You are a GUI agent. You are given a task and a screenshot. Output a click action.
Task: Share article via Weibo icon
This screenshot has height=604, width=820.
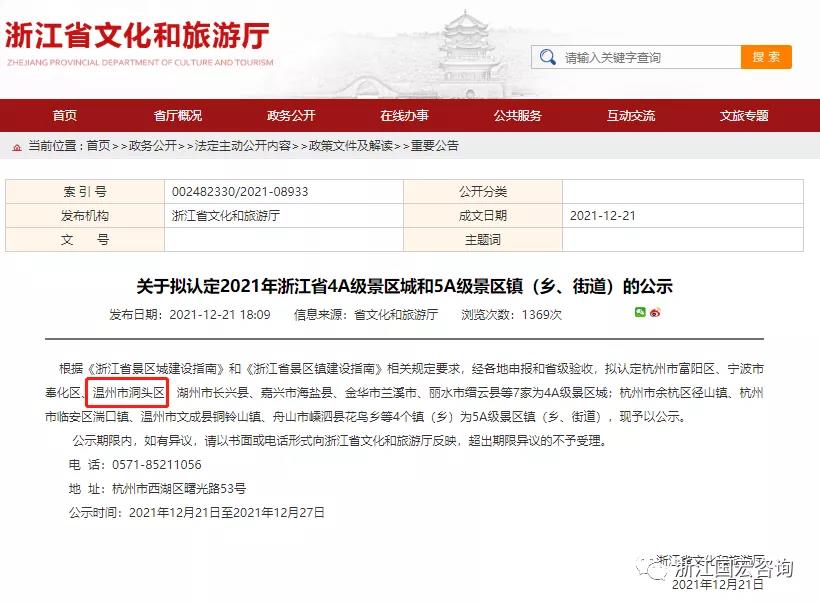pos(655,313)
